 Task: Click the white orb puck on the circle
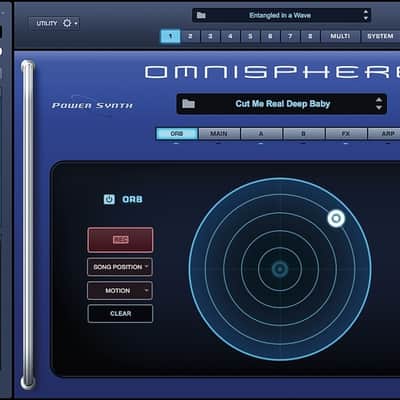click(x=336, y=218)
